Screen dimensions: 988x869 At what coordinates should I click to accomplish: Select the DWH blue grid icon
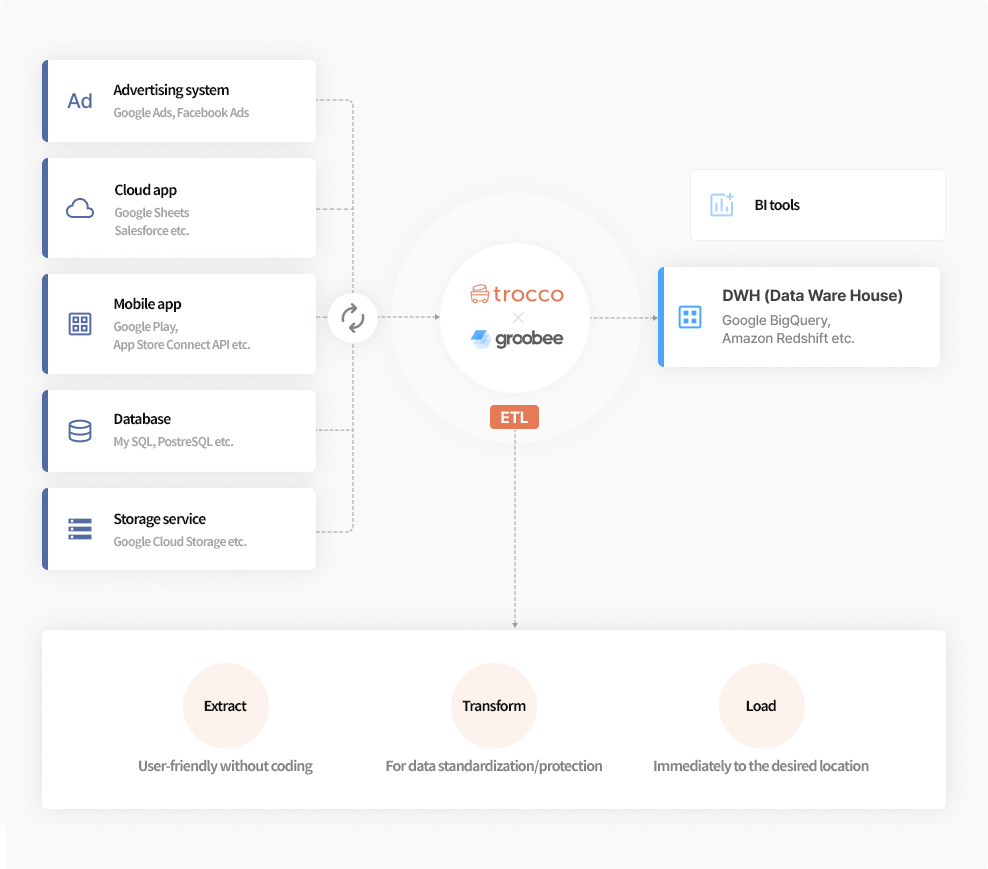point(690,317)
